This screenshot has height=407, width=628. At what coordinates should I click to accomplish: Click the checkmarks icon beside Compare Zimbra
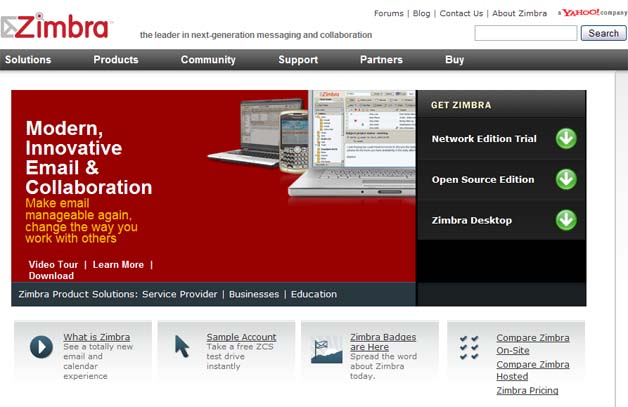pyautogui.click(x=469, y=347)
